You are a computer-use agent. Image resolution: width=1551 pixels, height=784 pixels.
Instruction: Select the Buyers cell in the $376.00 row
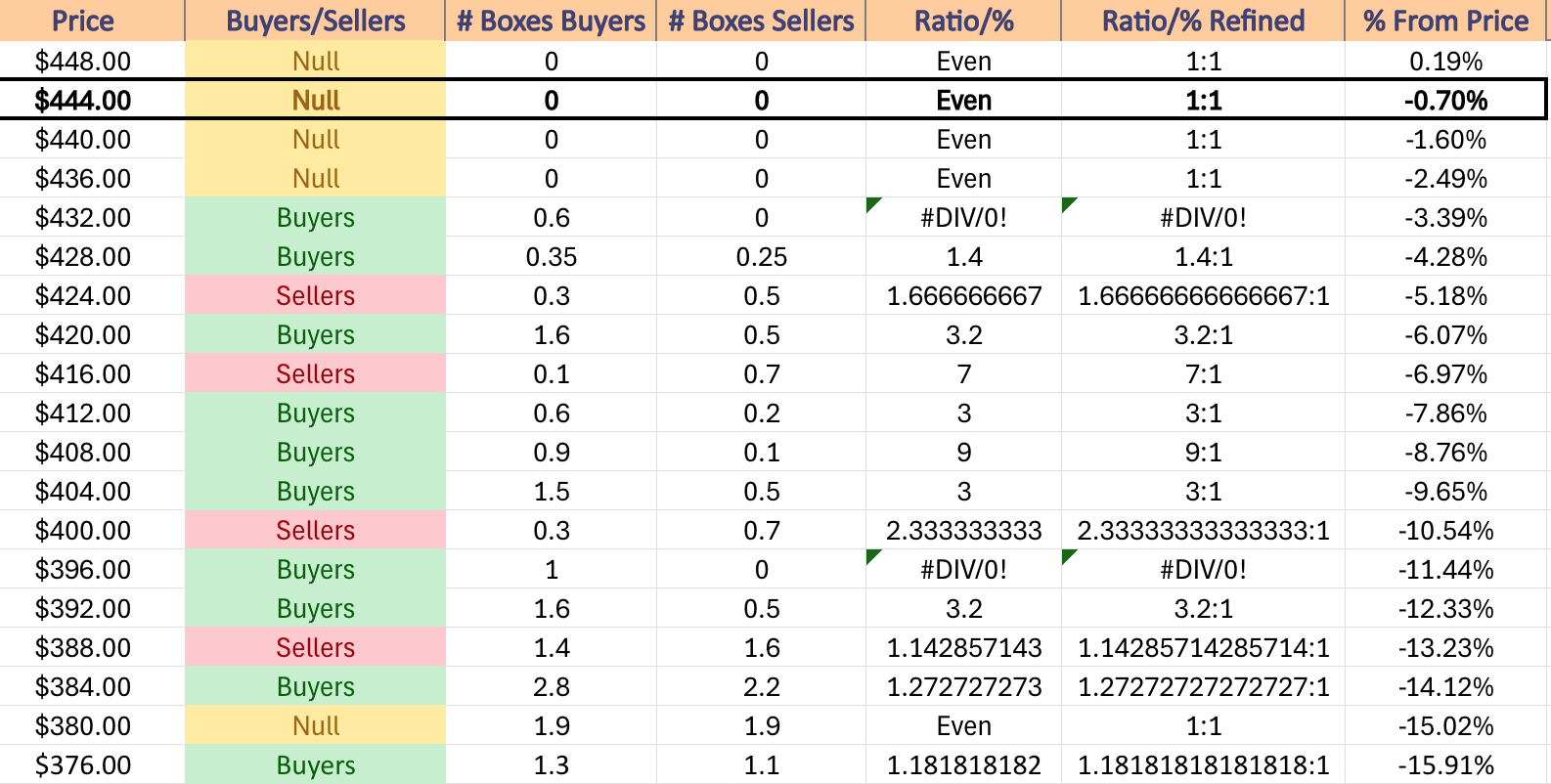(315, 764)
